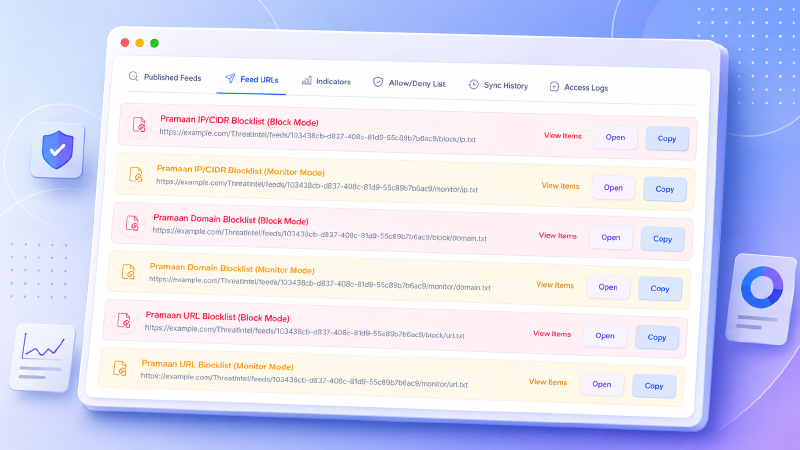The height and width of the screenshot is (450, 800).
Task: Copy the Domain Blocklist (Block Mode) URL
Action: pos(662,239)
